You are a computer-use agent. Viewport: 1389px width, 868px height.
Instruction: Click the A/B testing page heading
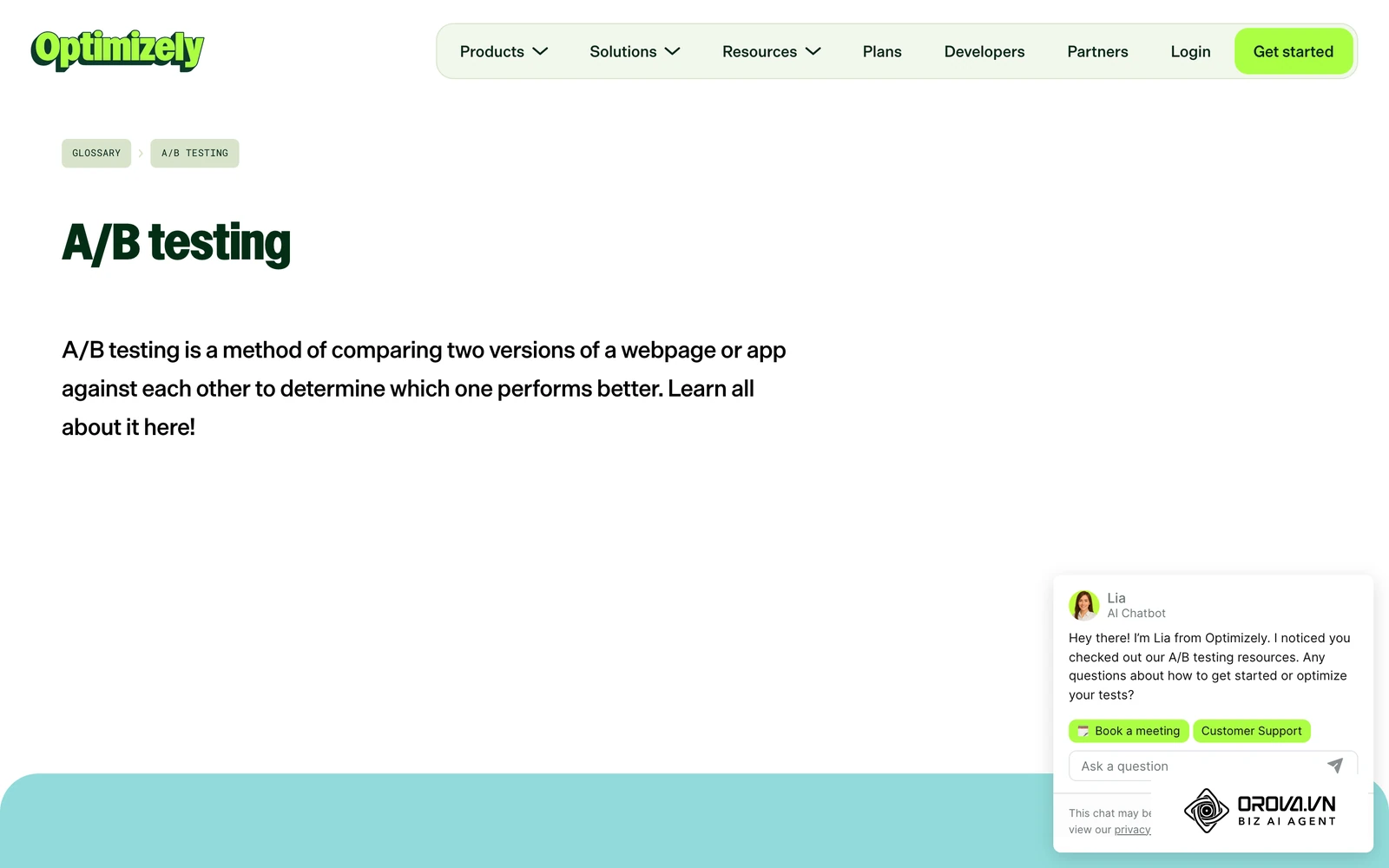coord(176,243)
